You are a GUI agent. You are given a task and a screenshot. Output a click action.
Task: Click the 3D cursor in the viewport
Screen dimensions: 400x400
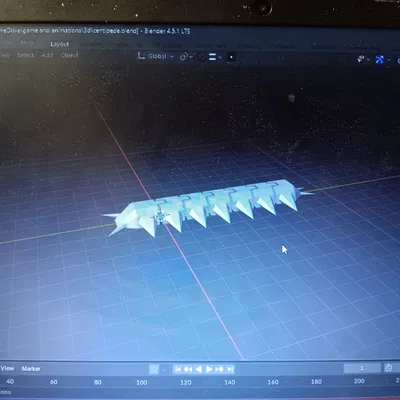pos(161,217)
